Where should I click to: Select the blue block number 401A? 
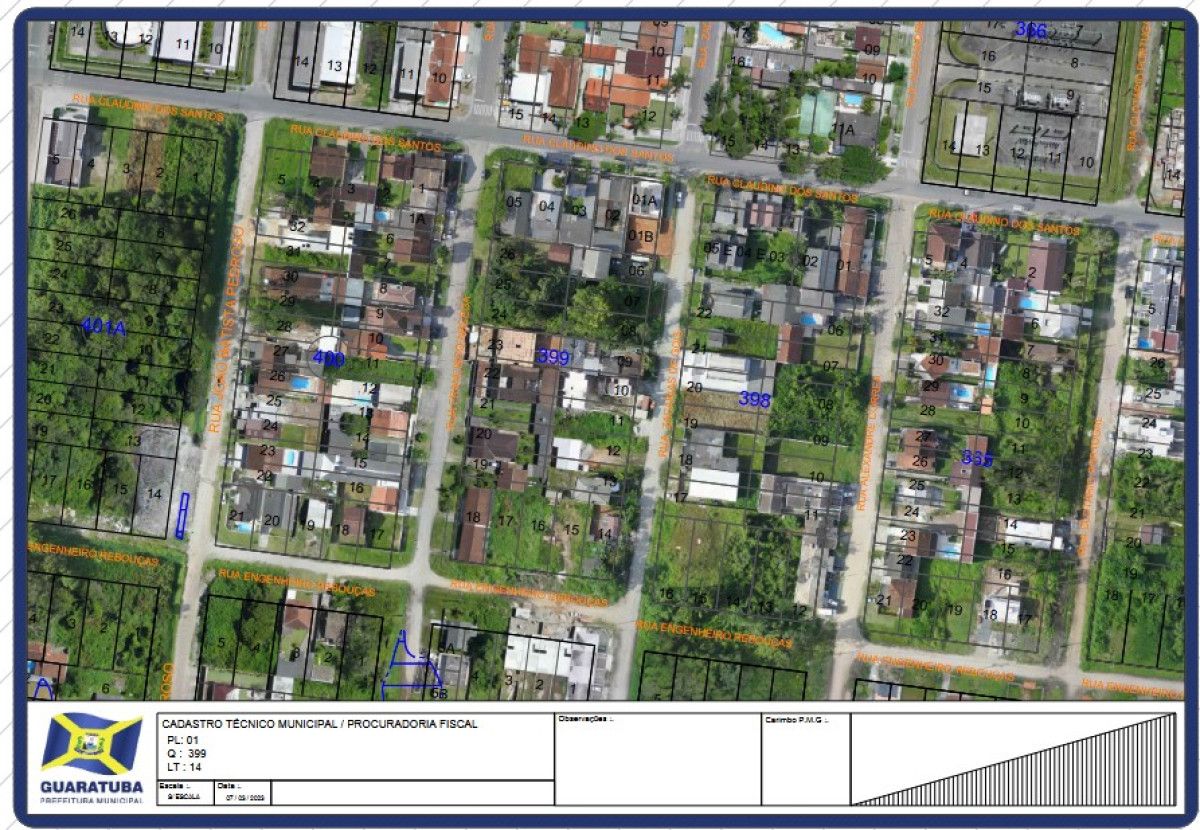tap(103, 327)
